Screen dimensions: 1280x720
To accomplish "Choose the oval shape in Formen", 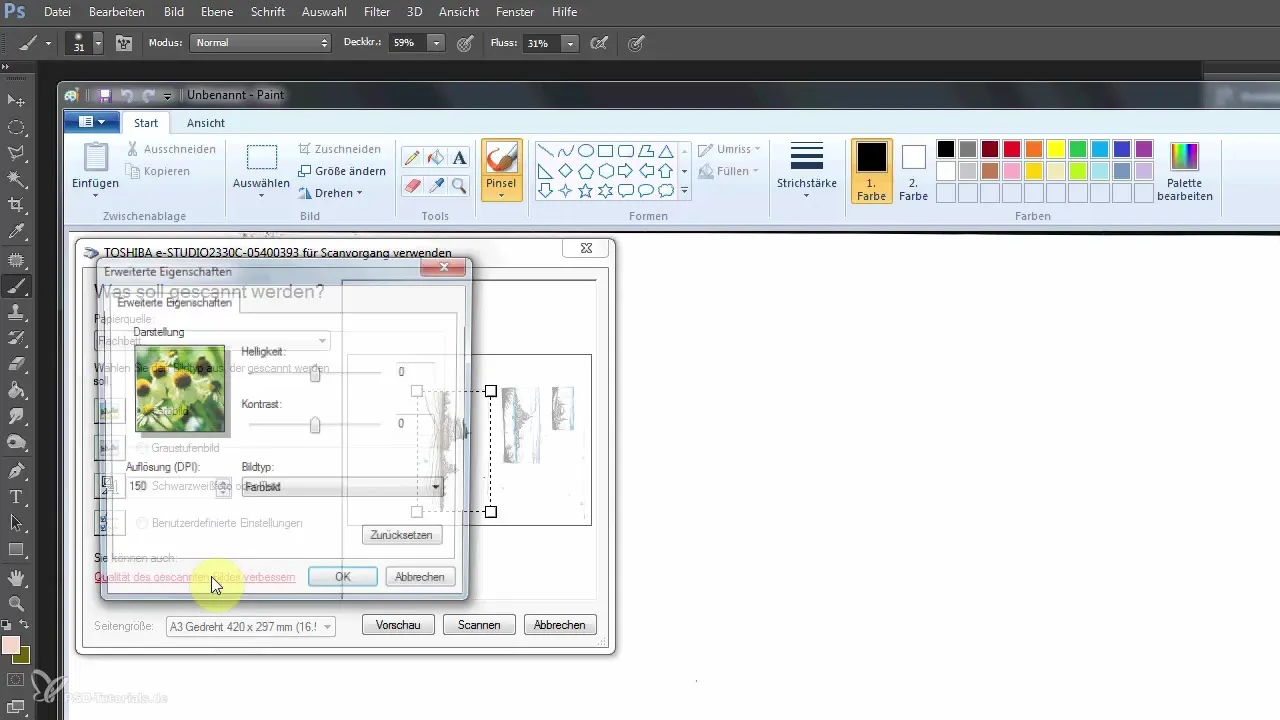I will (x=586, y=151).
